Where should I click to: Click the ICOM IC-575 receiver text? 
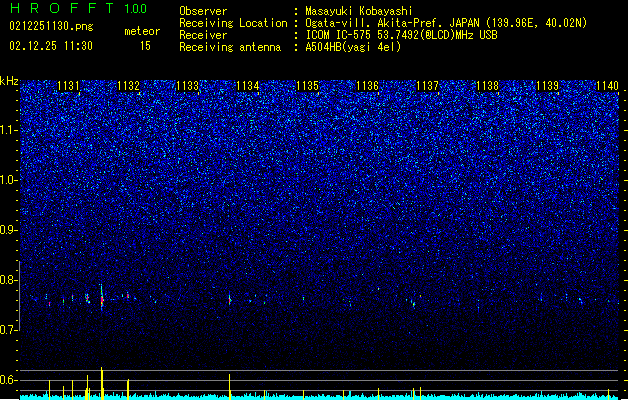(401, 35)
